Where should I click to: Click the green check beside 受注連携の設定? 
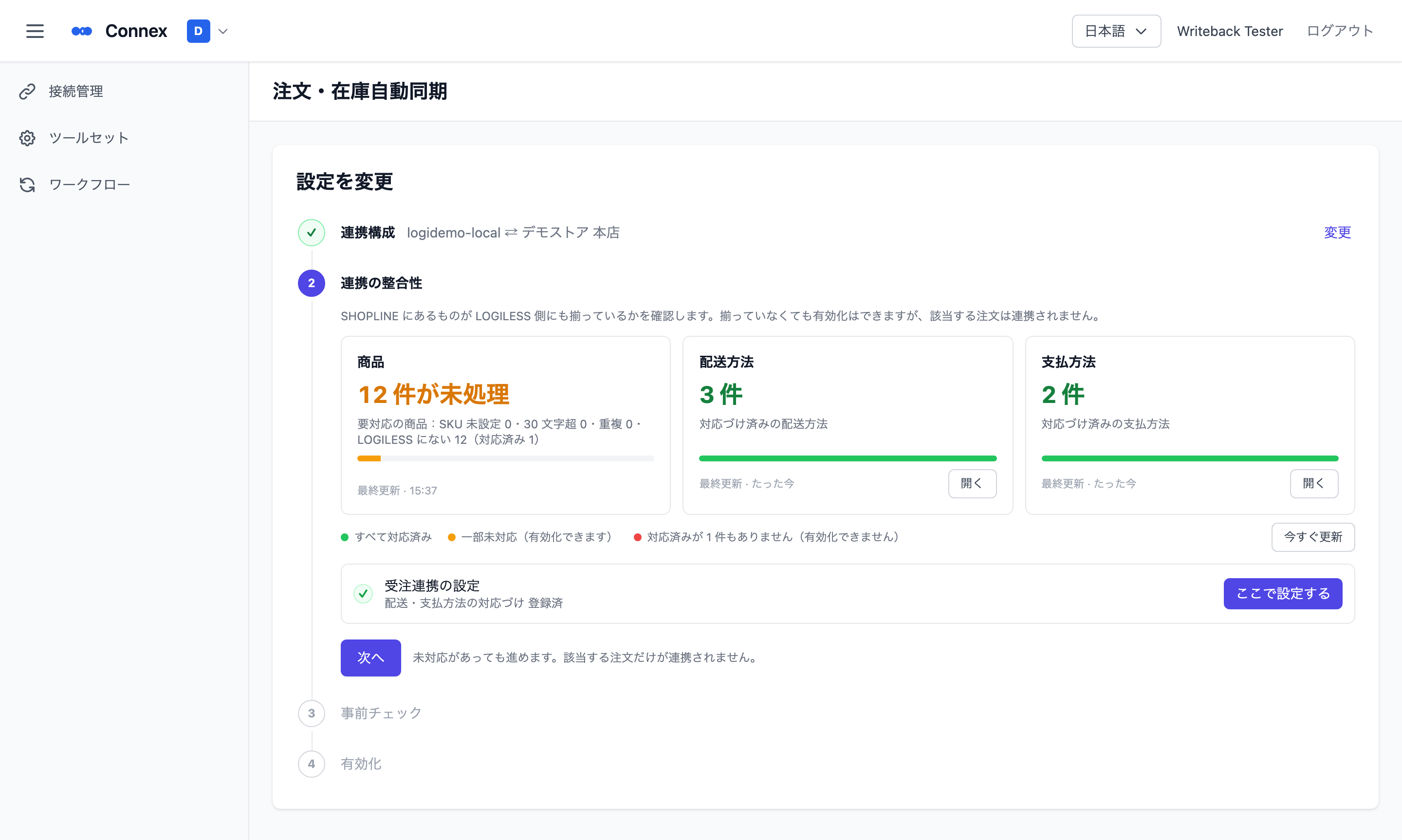(363, 593)
